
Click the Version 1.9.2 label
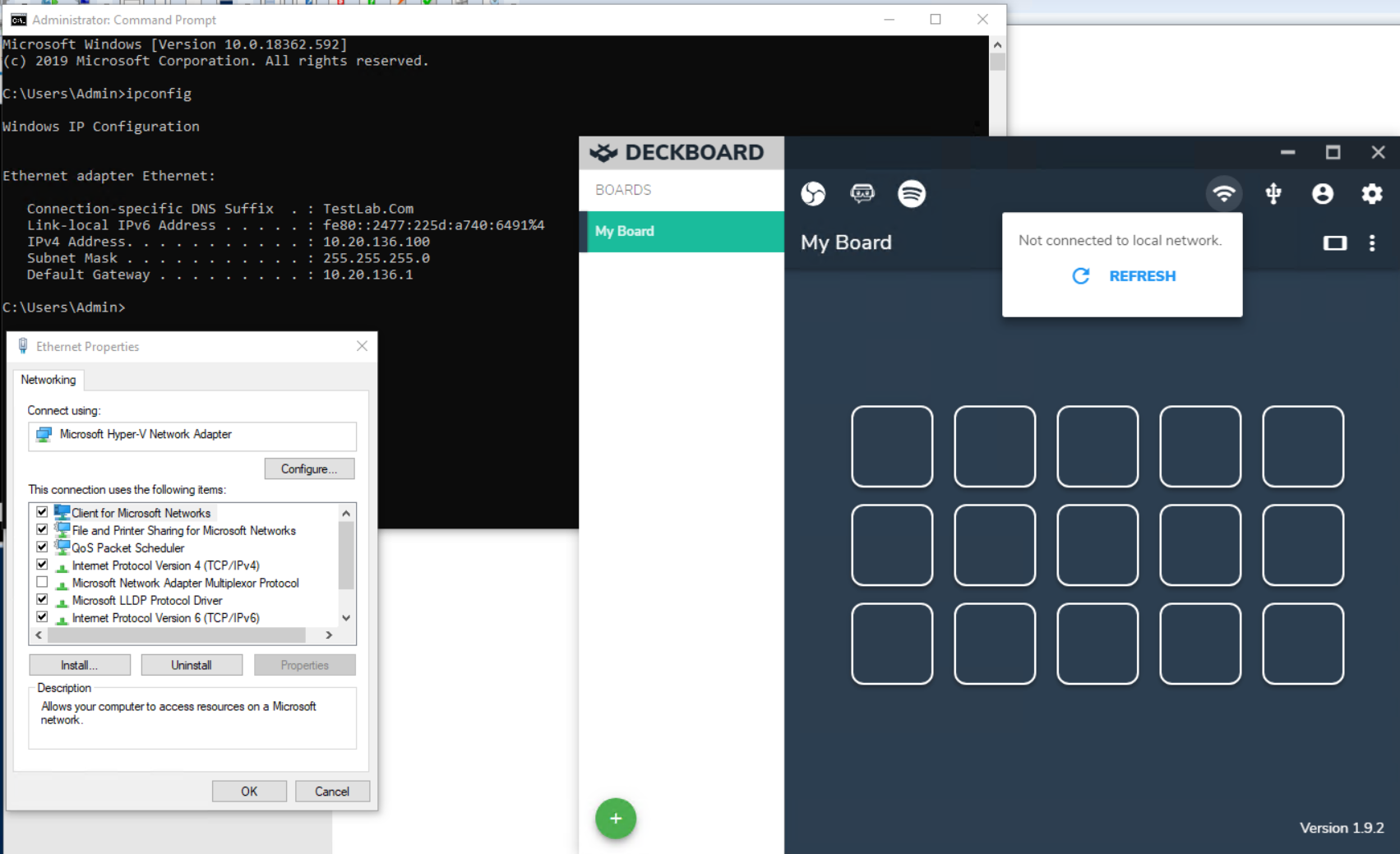pyautogui.click(x=1342, y=828)
